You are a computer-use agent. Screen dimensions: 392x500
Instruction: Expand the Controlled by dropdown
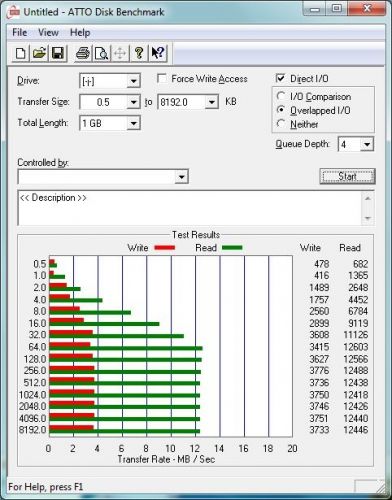(181, 177)
